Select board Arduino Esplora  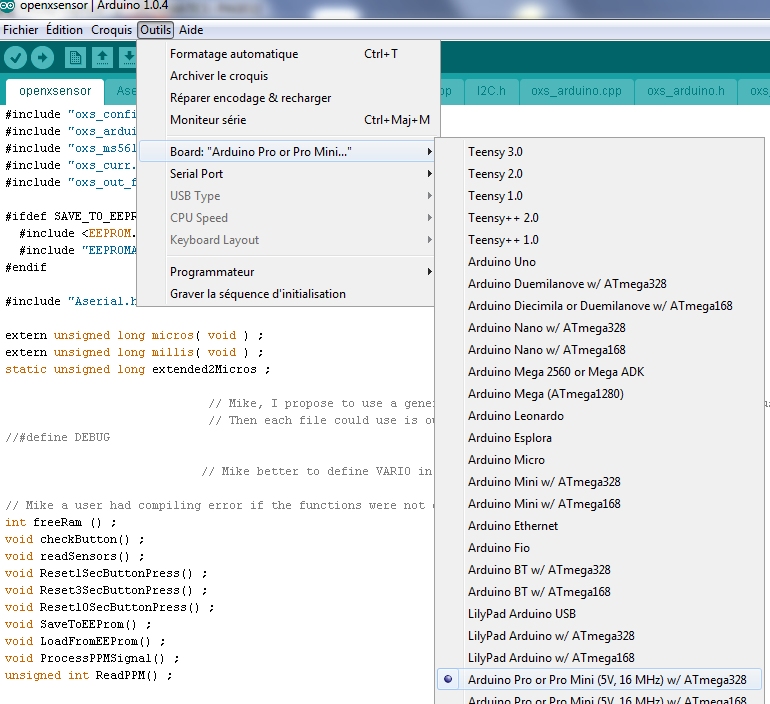click(599, 438)
